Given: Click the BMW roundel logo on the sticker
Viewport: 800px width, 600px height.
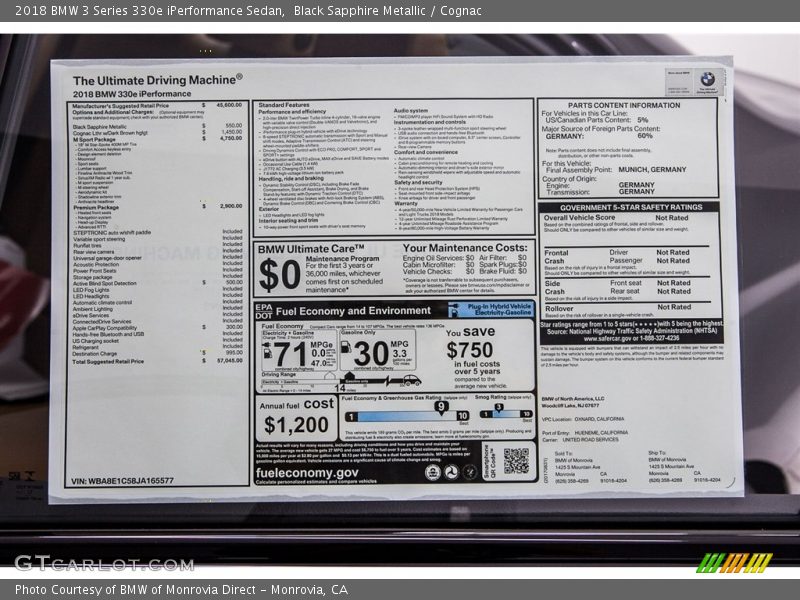Looking at the screenshot, I should (707, 79).
